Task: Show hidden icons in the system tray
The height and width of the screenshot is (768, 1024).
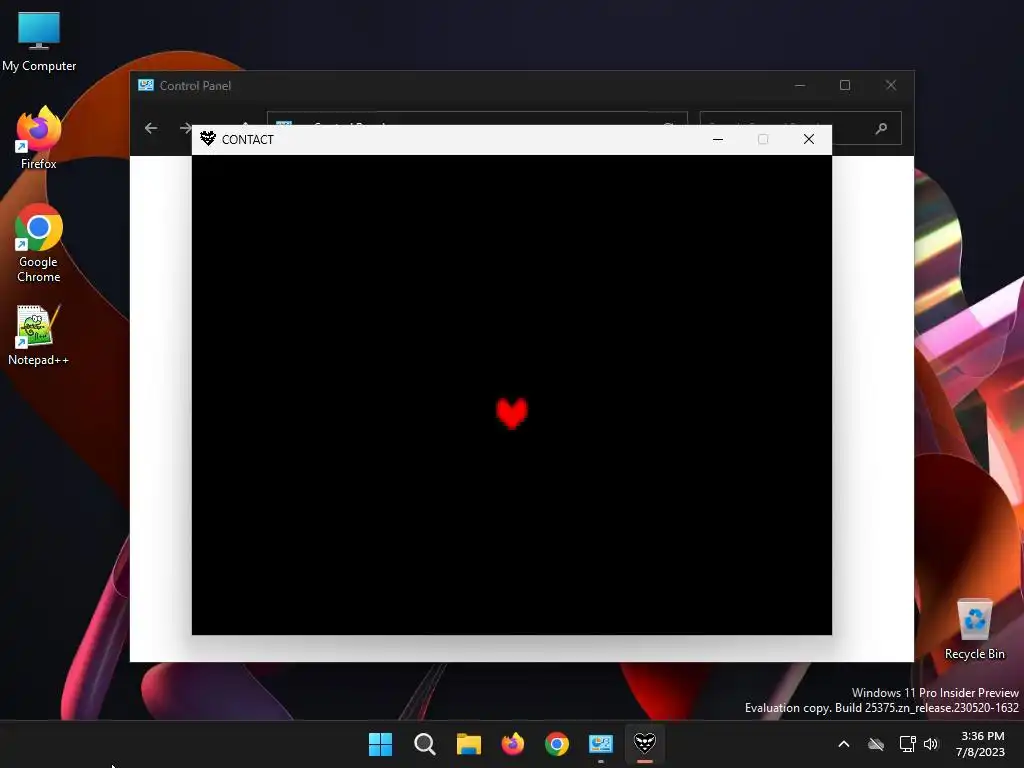Action: [x=844, y=744]
